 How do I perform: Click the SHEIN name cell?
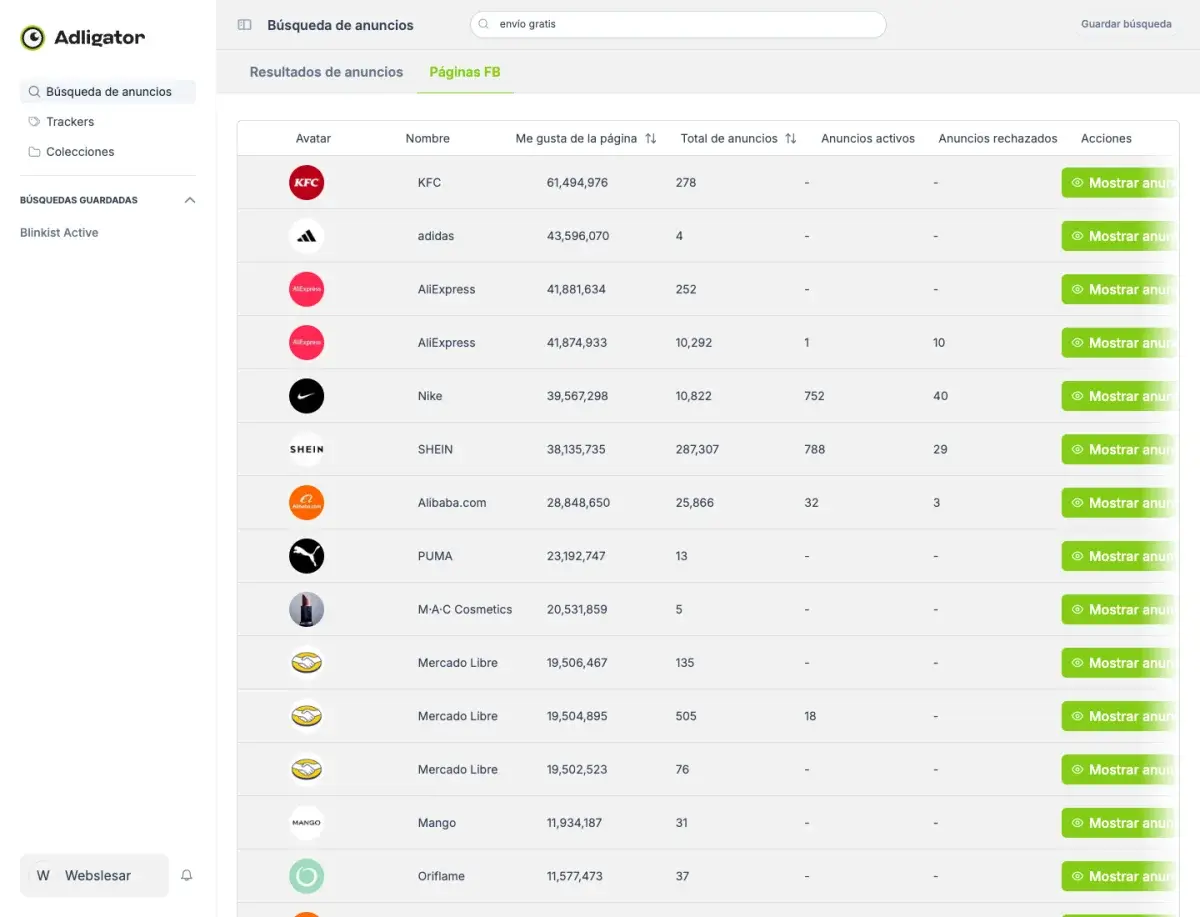coord(435,450)
